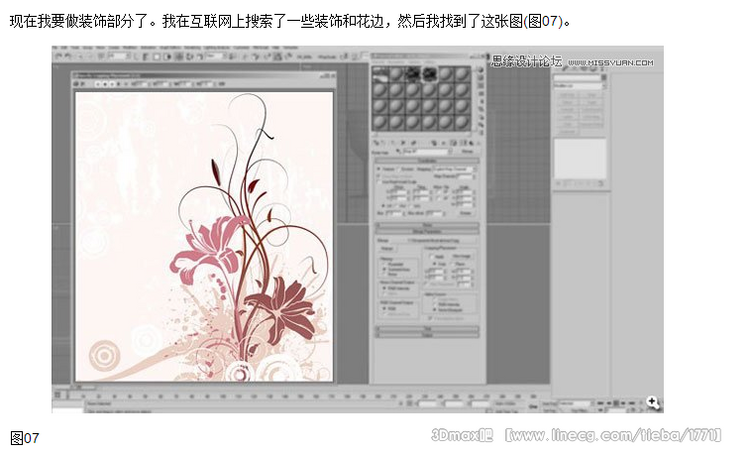Select the first material slot with bitmap texture
The width and height of the screenshot is (750, 452).
tap(380, 74)
